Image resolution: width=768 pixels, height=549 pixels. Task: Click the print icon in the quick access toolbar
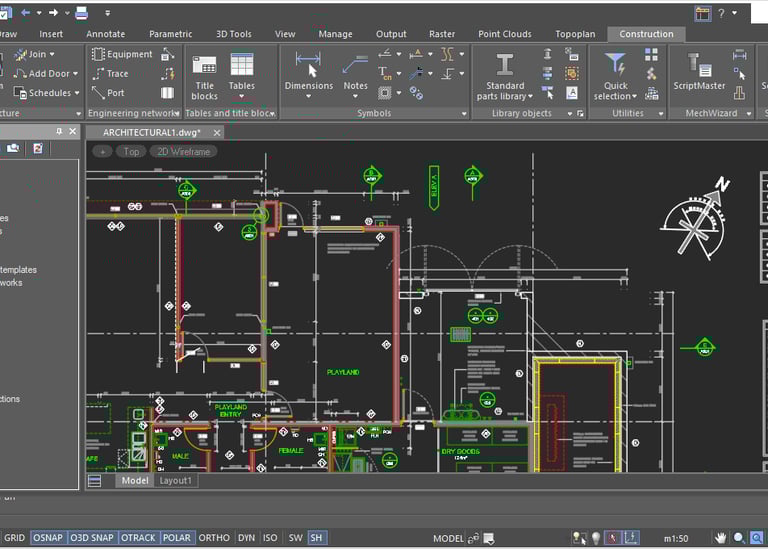[x=81, y=13]
